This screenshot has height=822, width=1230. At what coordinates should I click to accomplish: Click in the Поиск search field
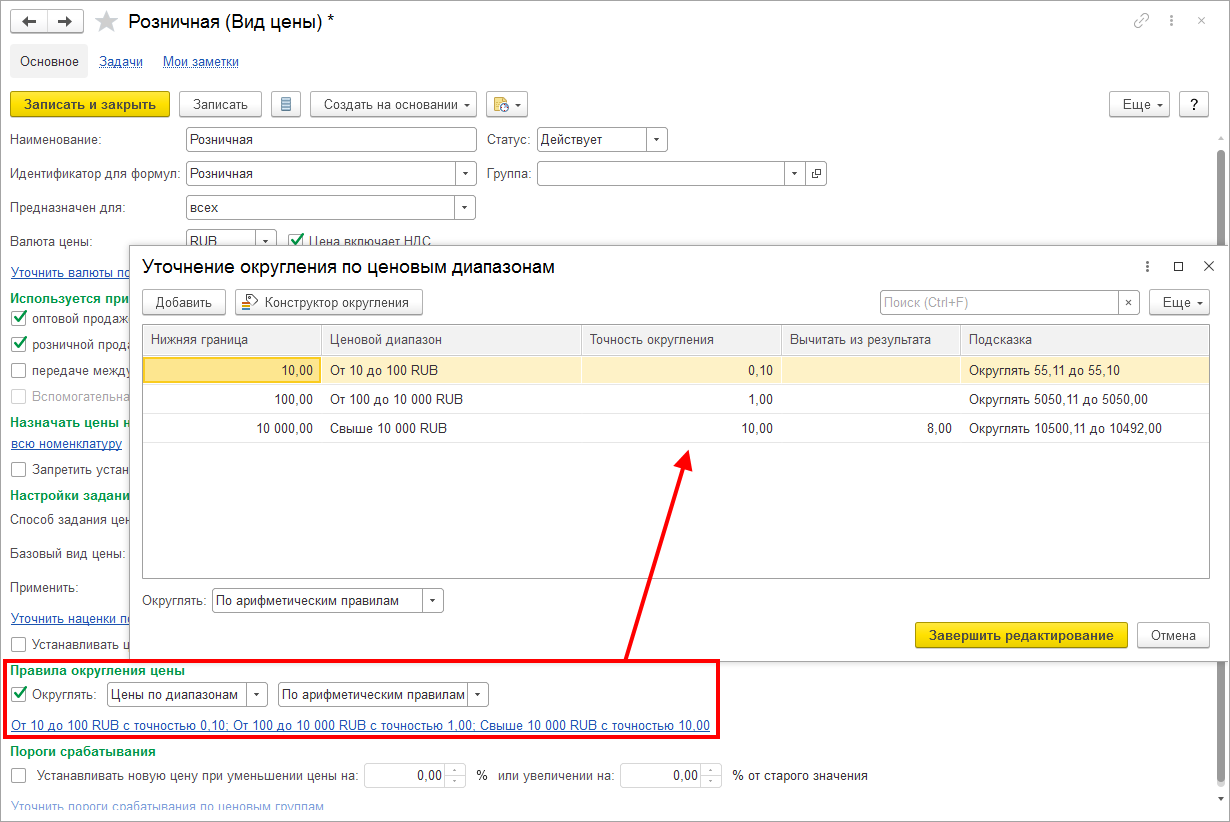click(x=998, y=302)
